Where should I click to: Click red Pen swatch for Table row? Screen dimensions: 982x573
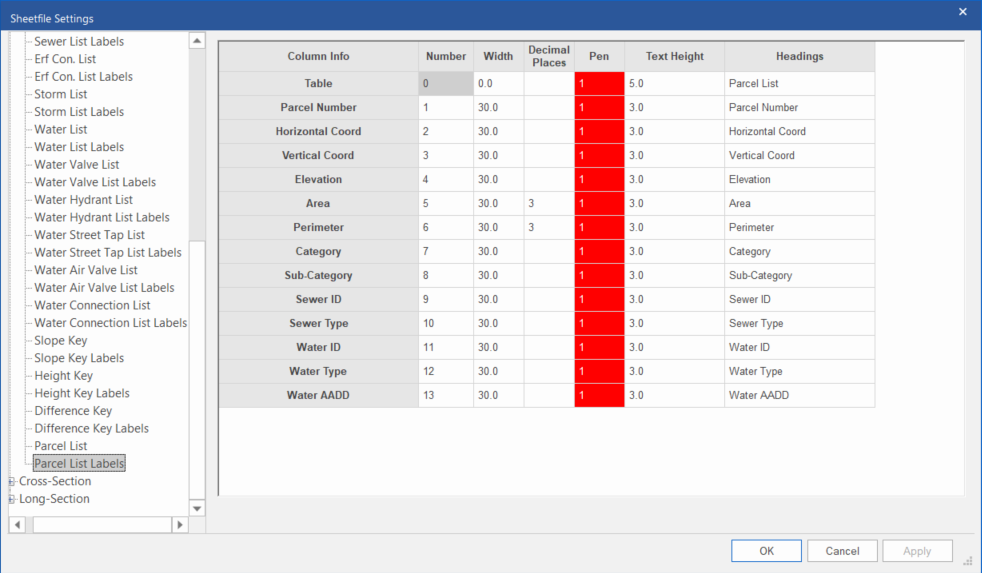(x=599, y=84)
